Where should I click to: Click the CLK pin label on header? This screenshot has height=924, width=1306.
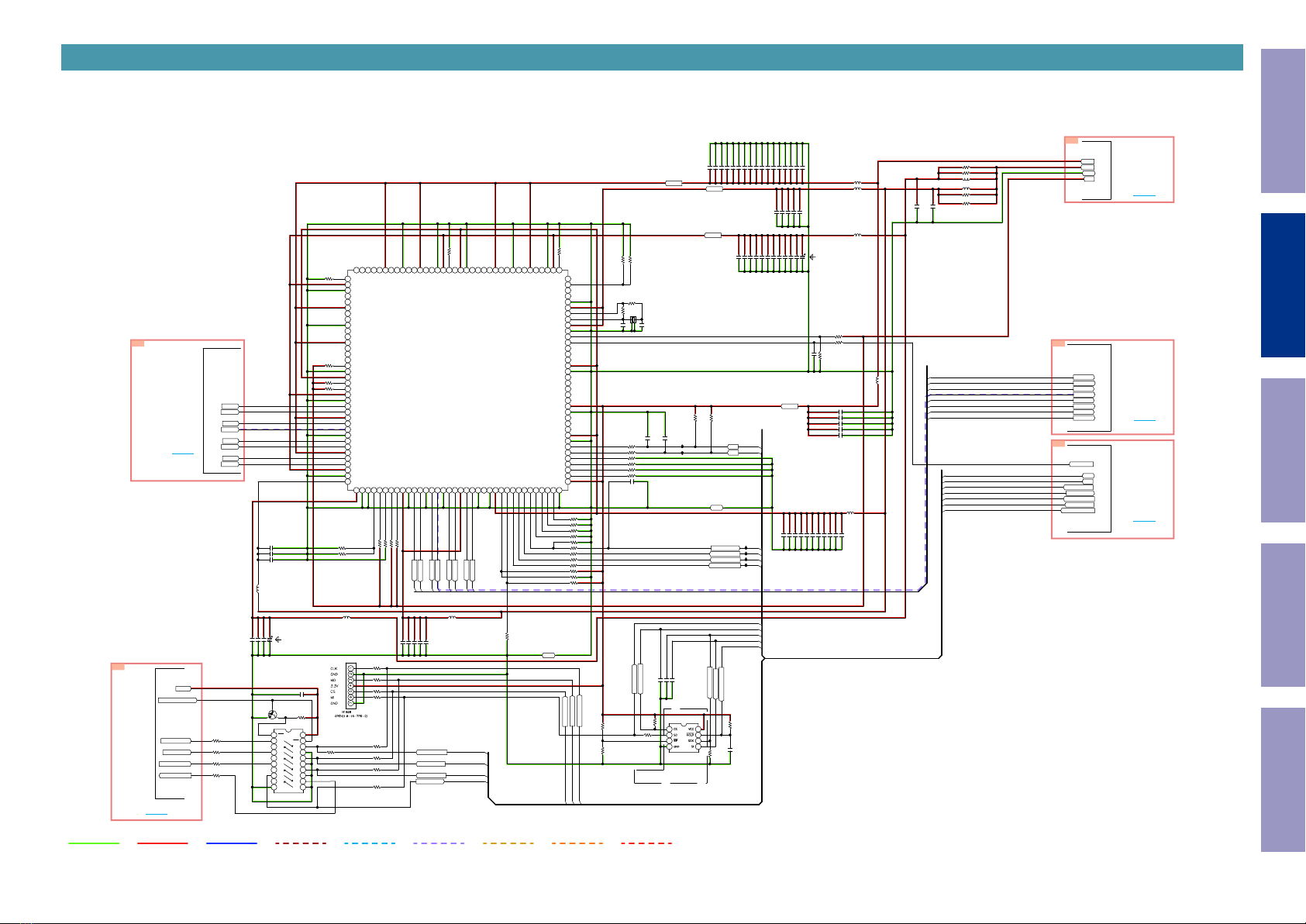click(334, 668)
